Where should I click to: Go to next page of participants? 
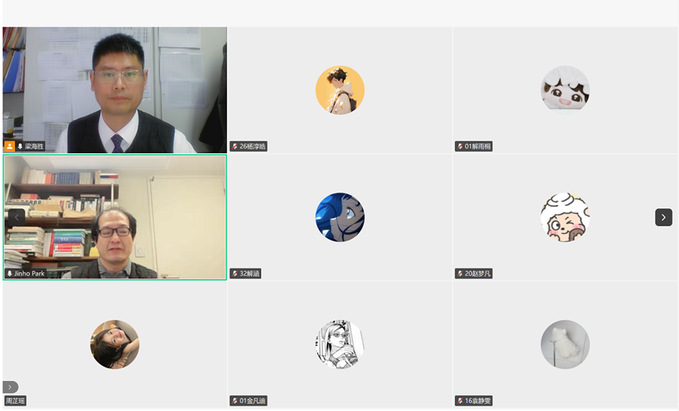[x=663, y=217]
